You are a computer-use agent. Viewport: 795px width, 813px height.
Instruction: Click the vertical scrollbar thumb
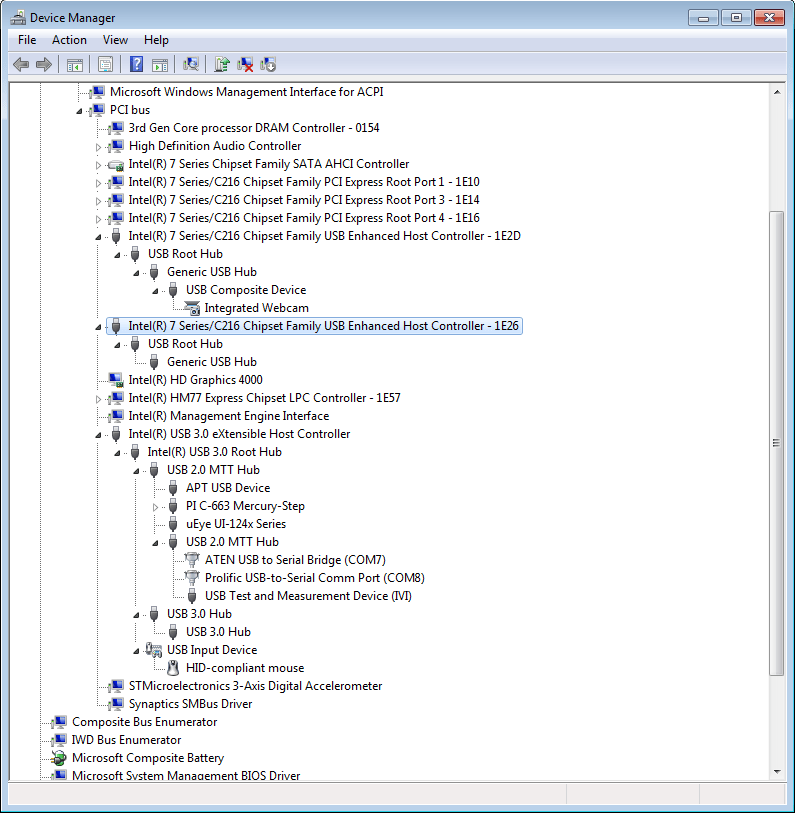777,443
